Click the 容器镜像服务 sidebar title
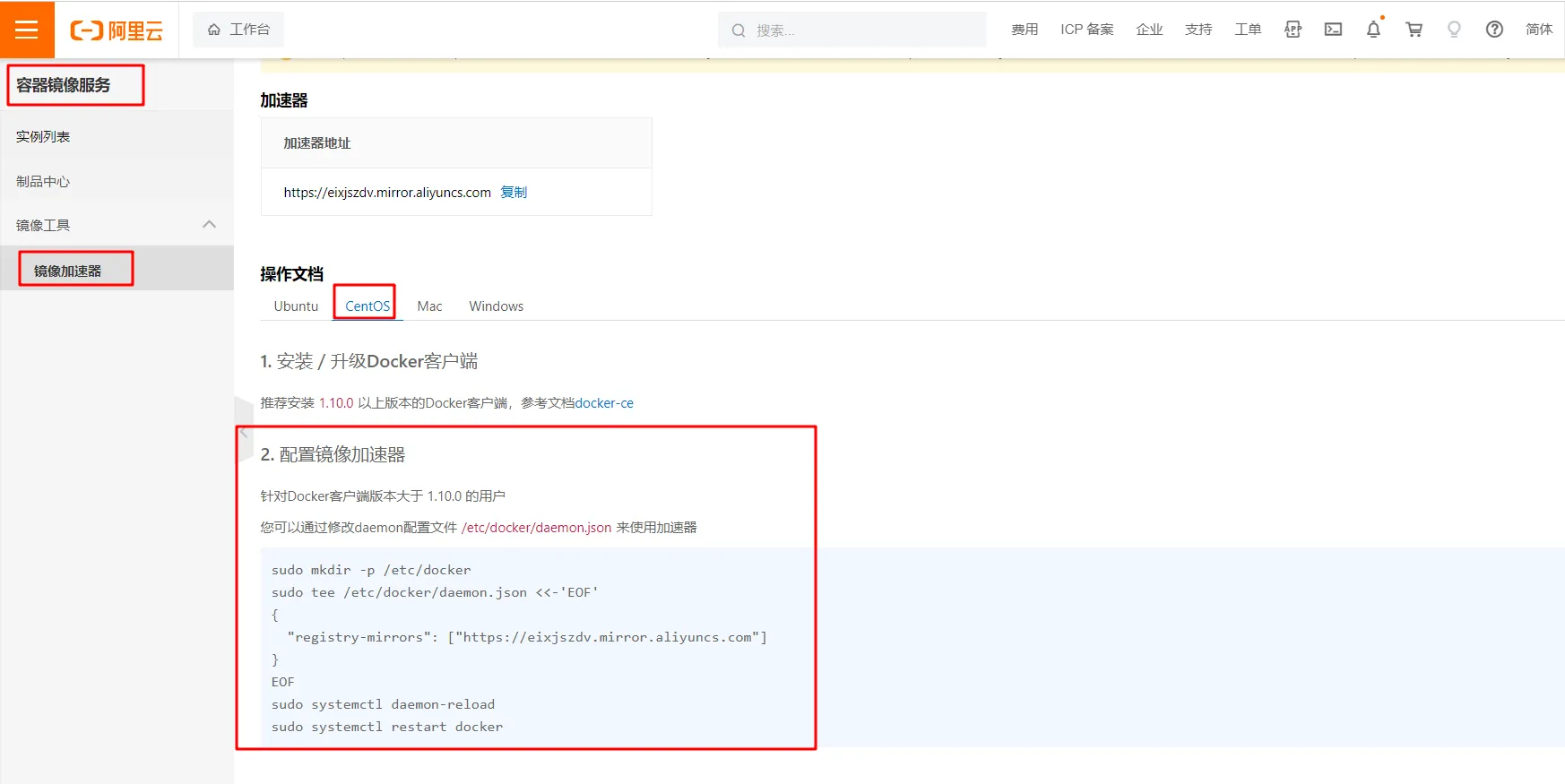Viewport: 1565px width, 784px height. point(63,85)
